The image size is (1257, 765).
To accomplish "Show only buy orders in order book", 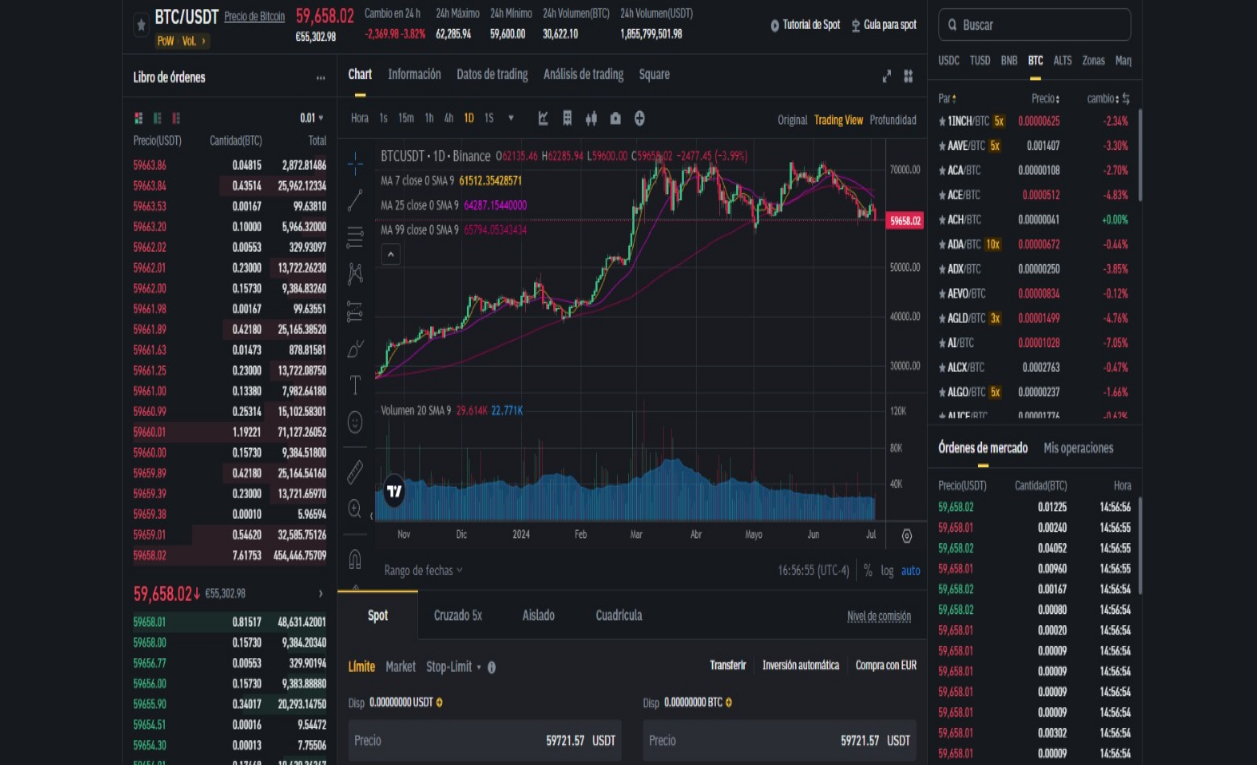I will click(x=155, y=118).
